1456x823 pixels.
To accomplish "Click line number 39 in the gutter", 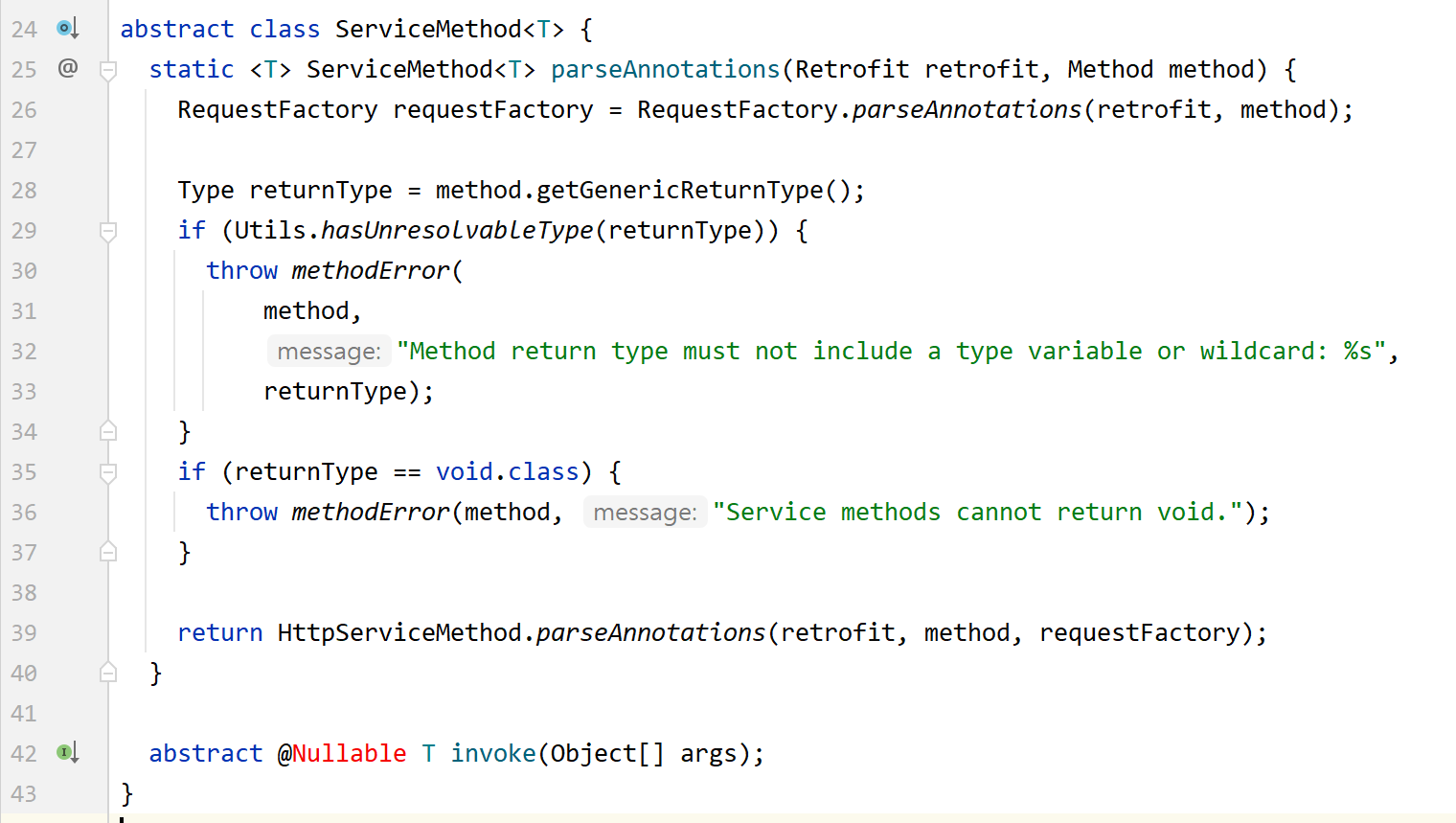I will pos(24,633).
